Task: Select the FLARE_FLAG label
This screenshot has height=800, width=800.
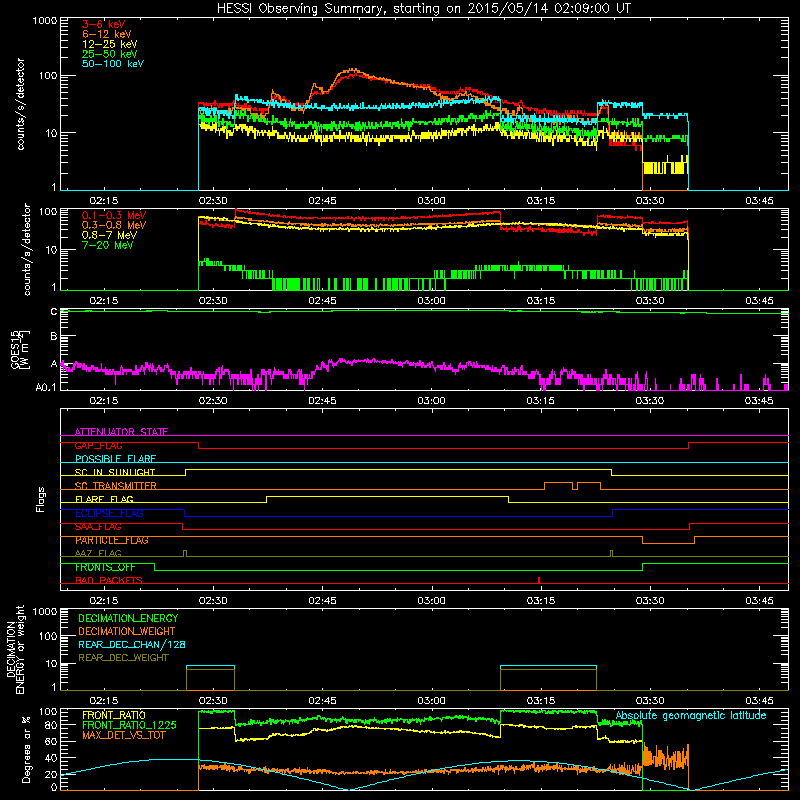Action: pyautogui.click(x=104, y=499)
